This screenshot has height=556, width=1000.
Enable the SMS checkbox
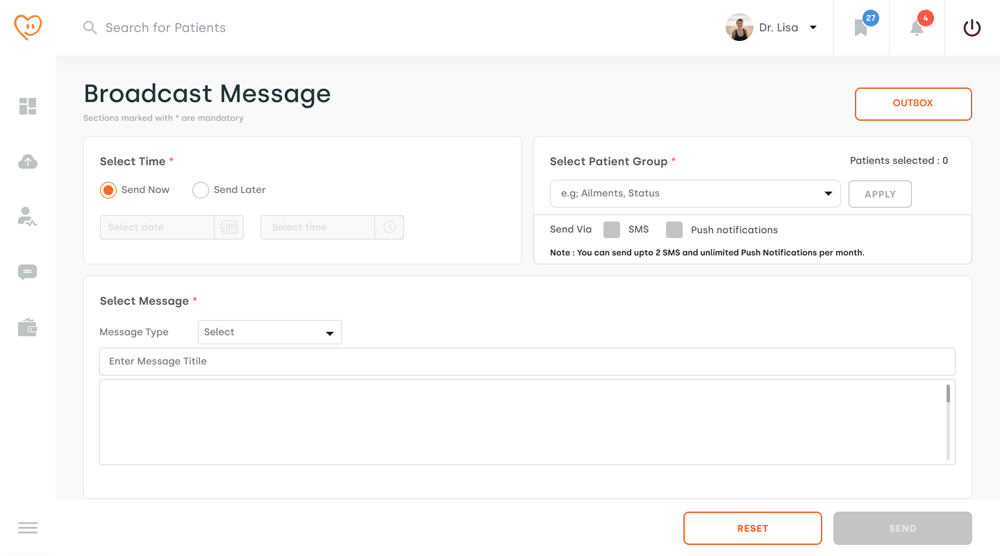[612, 230]
